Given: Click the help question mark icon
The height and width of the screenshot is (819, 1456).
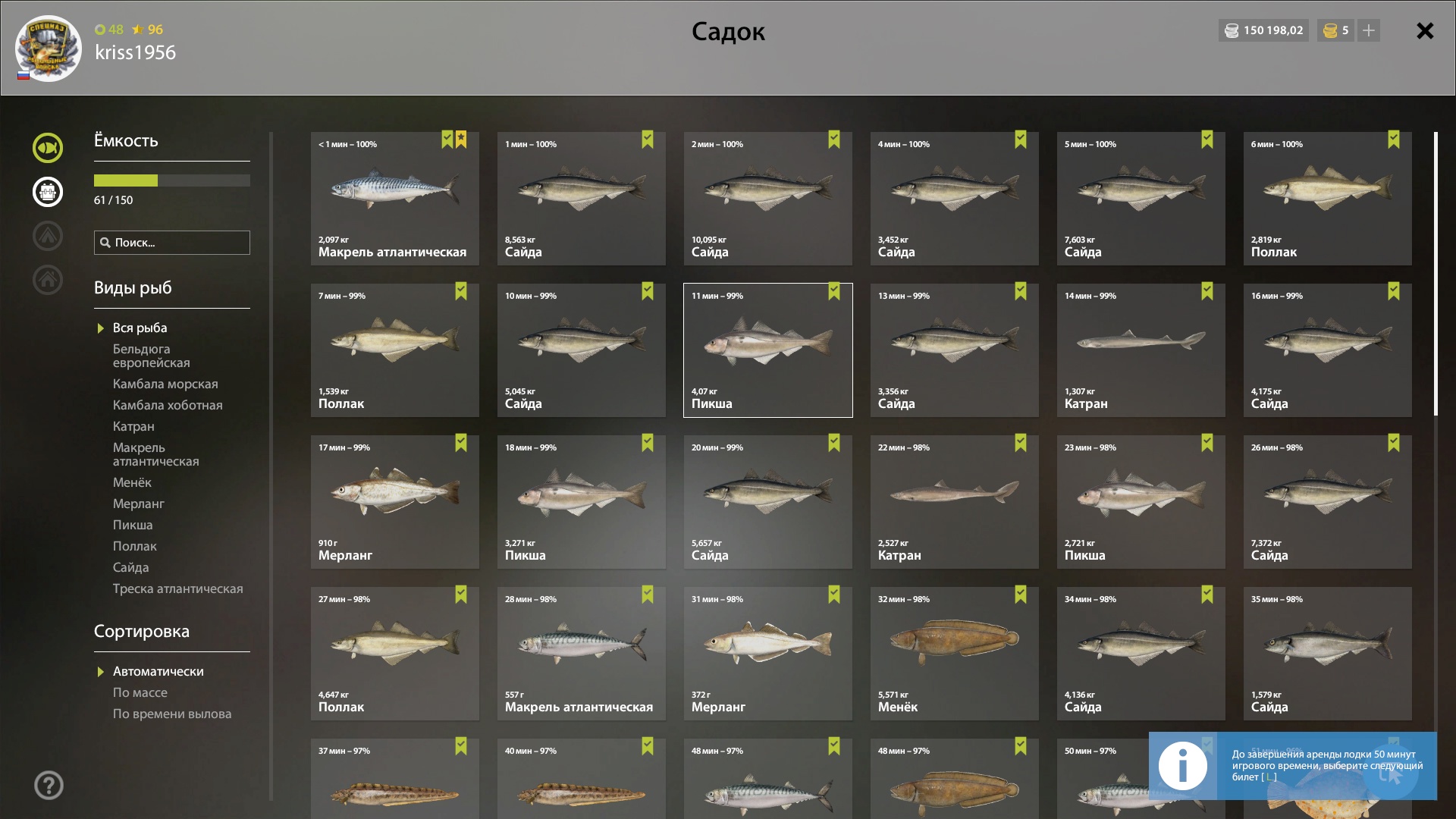Looking at the screenshot, I should [x=49, y=786].
